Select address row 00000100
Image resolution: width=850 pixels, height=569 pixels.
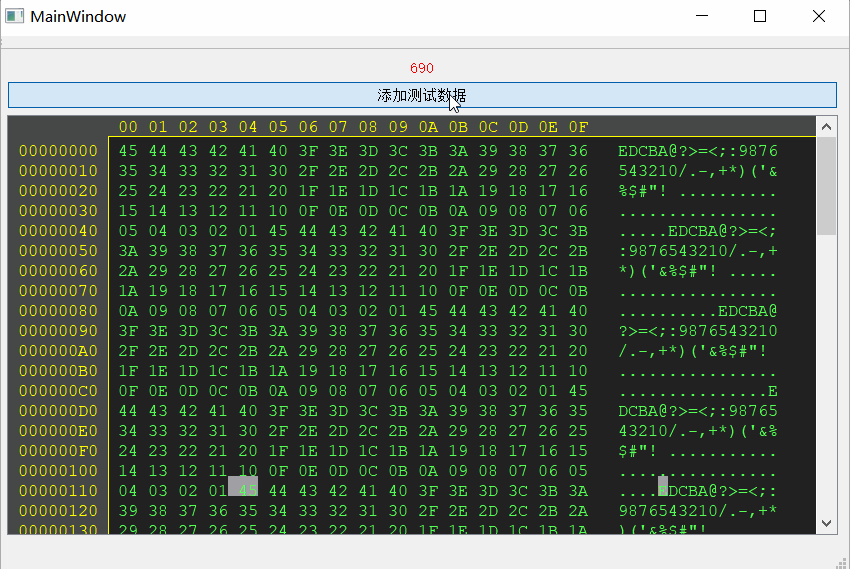(58, 471)
